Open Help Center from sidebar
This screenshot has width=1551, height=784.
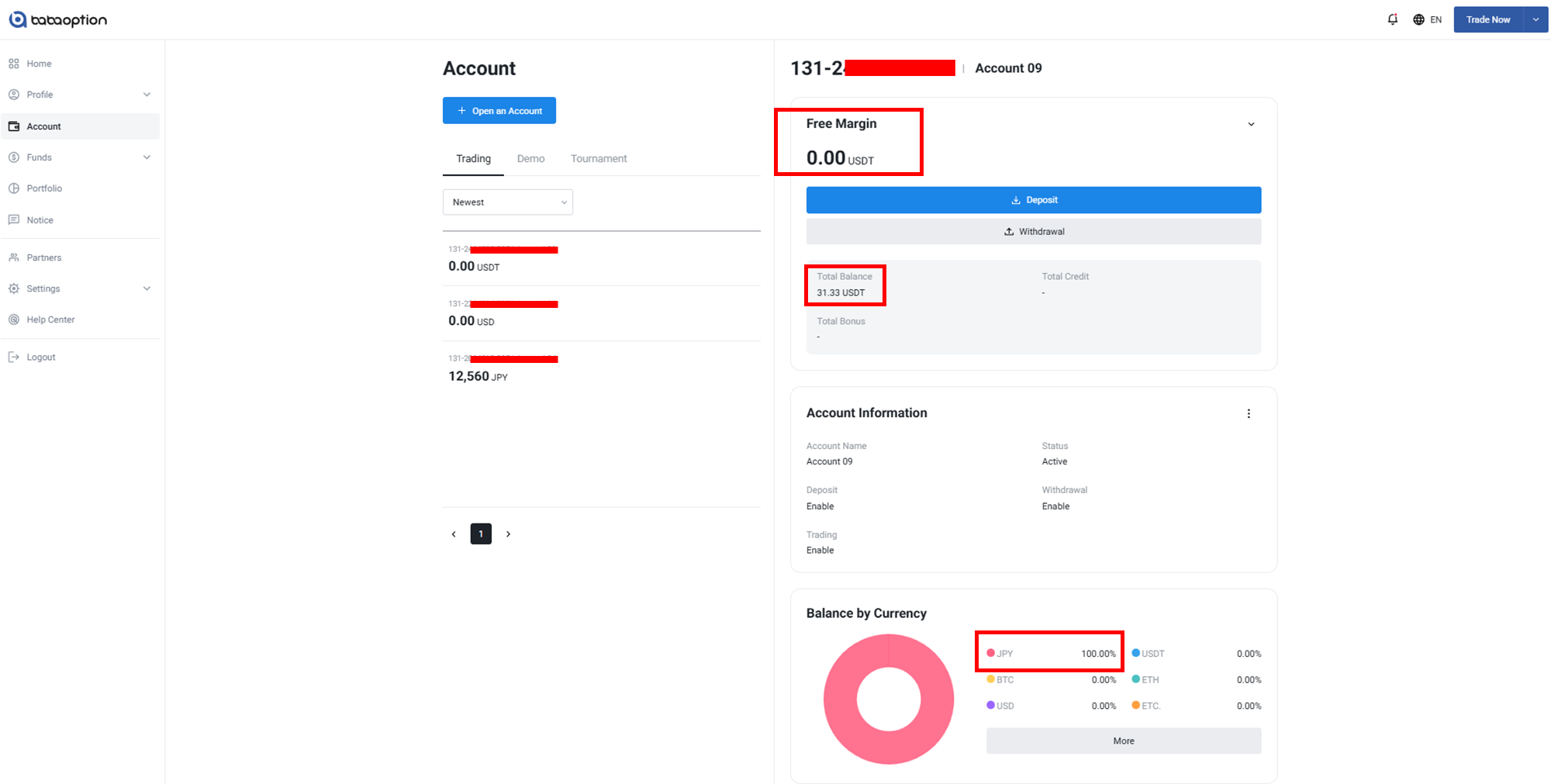point(50,319)
